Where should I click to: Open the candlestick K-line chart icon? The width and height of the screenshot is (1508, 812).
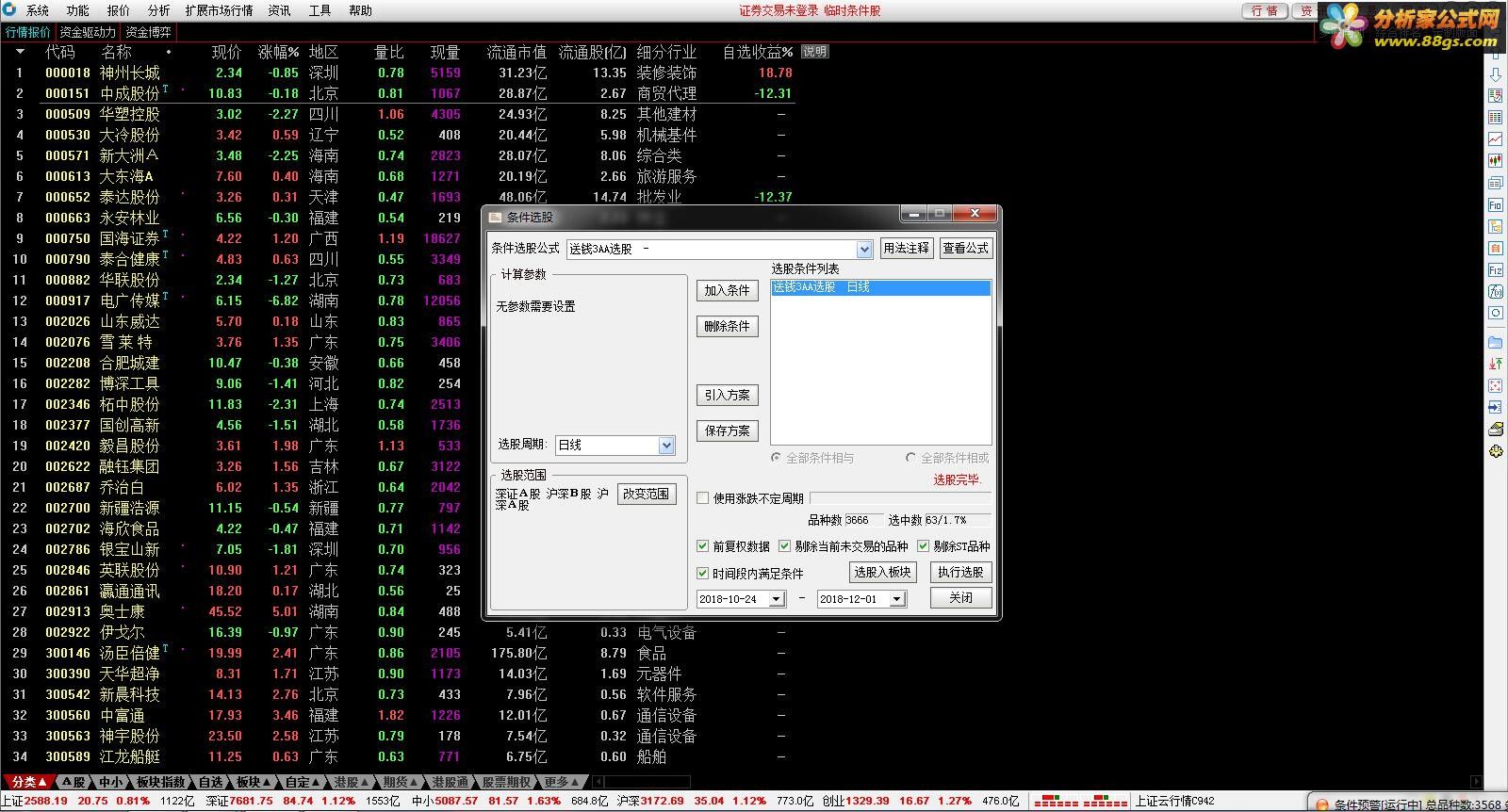pos(1495,161)
